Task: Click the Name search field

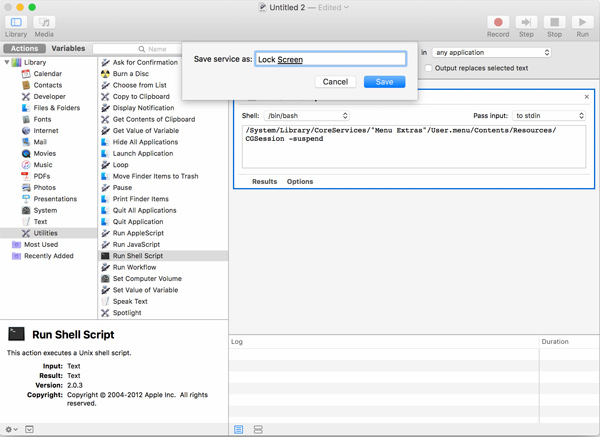Action: tap(137, 49)
